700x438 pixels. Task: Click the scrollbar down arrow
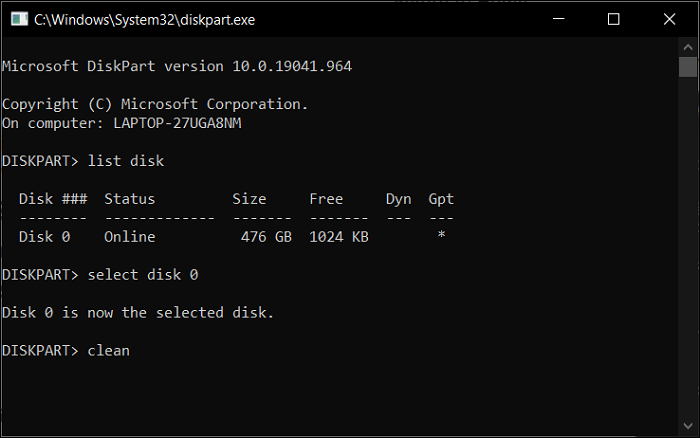pos(689,428)
